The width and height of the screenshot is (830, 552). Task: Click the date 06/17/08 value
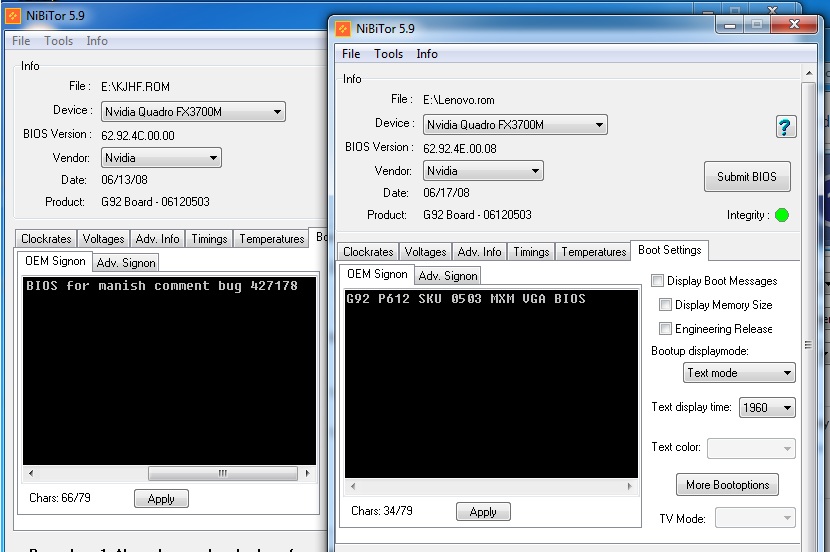[x=446, y=193]
